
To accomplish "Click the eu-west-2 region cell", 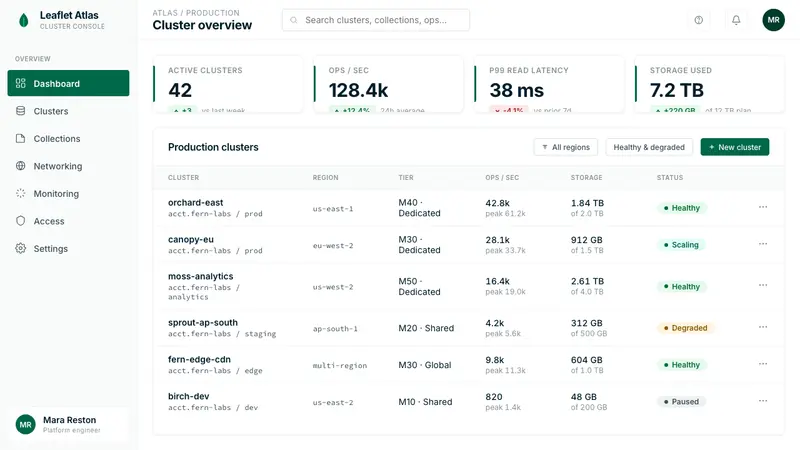I will click(x=333, y=245).
